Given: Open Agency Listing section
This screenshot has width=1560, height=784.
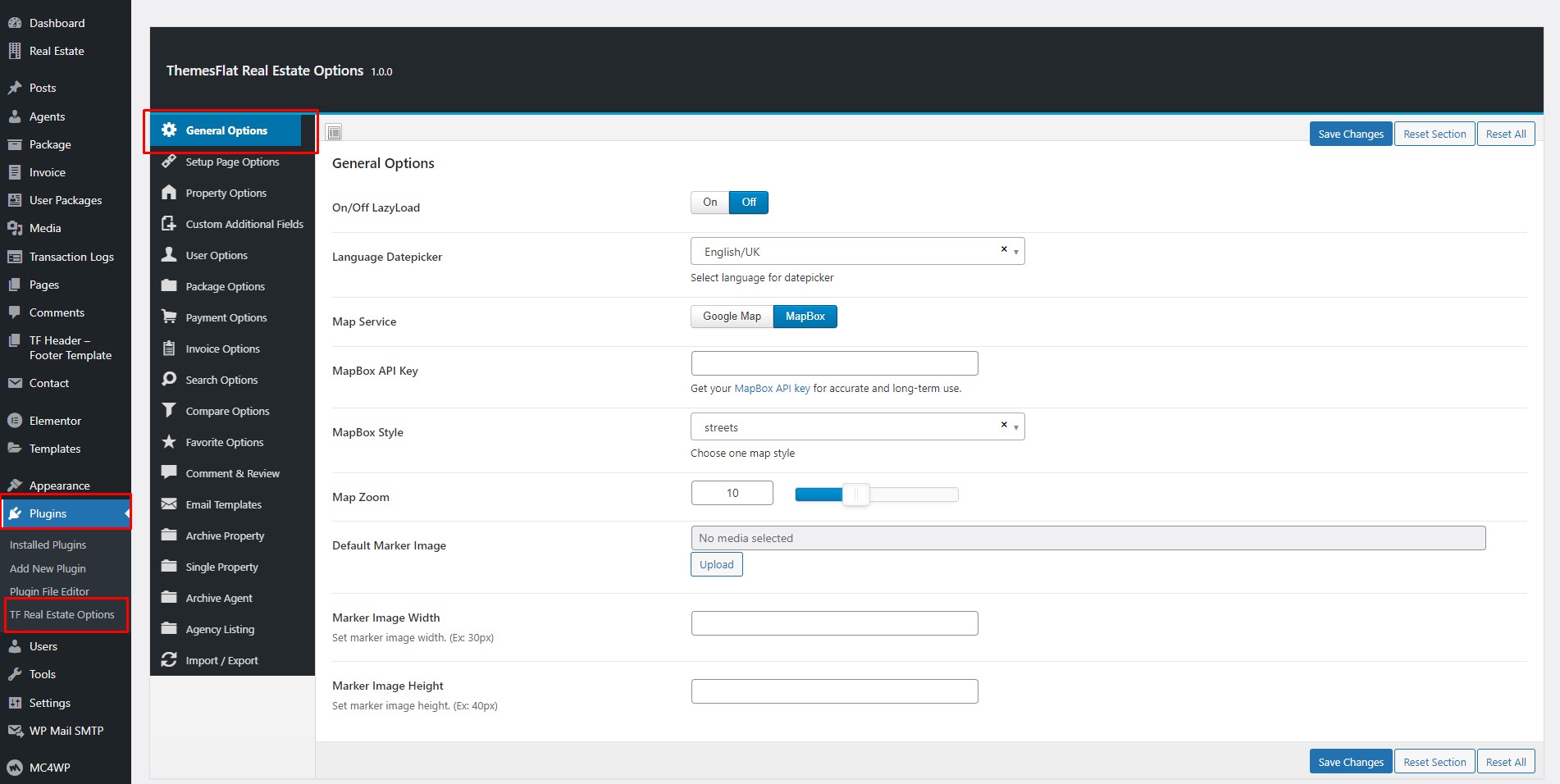Looking at the screenshot, I should (x=232, y=629).
